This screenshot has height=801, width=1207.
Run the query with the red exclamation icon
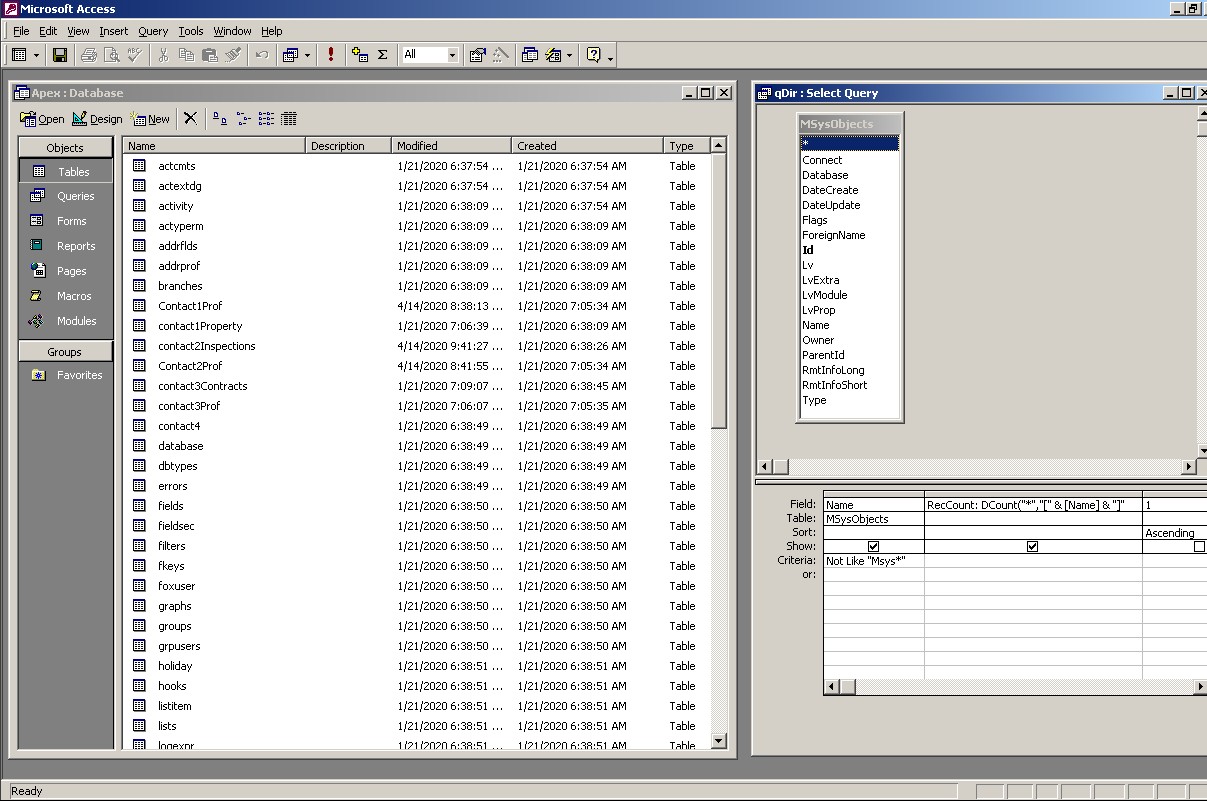click(x=331, y=55)
